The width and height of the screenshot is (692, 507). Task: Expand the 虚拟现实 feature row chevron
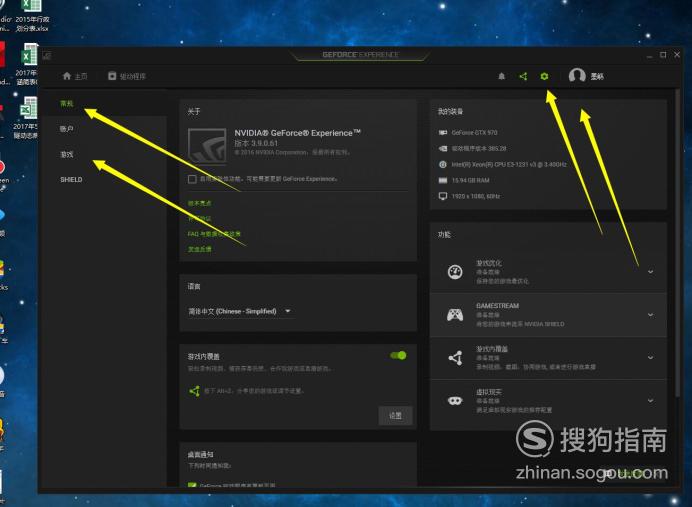[651, 401]
